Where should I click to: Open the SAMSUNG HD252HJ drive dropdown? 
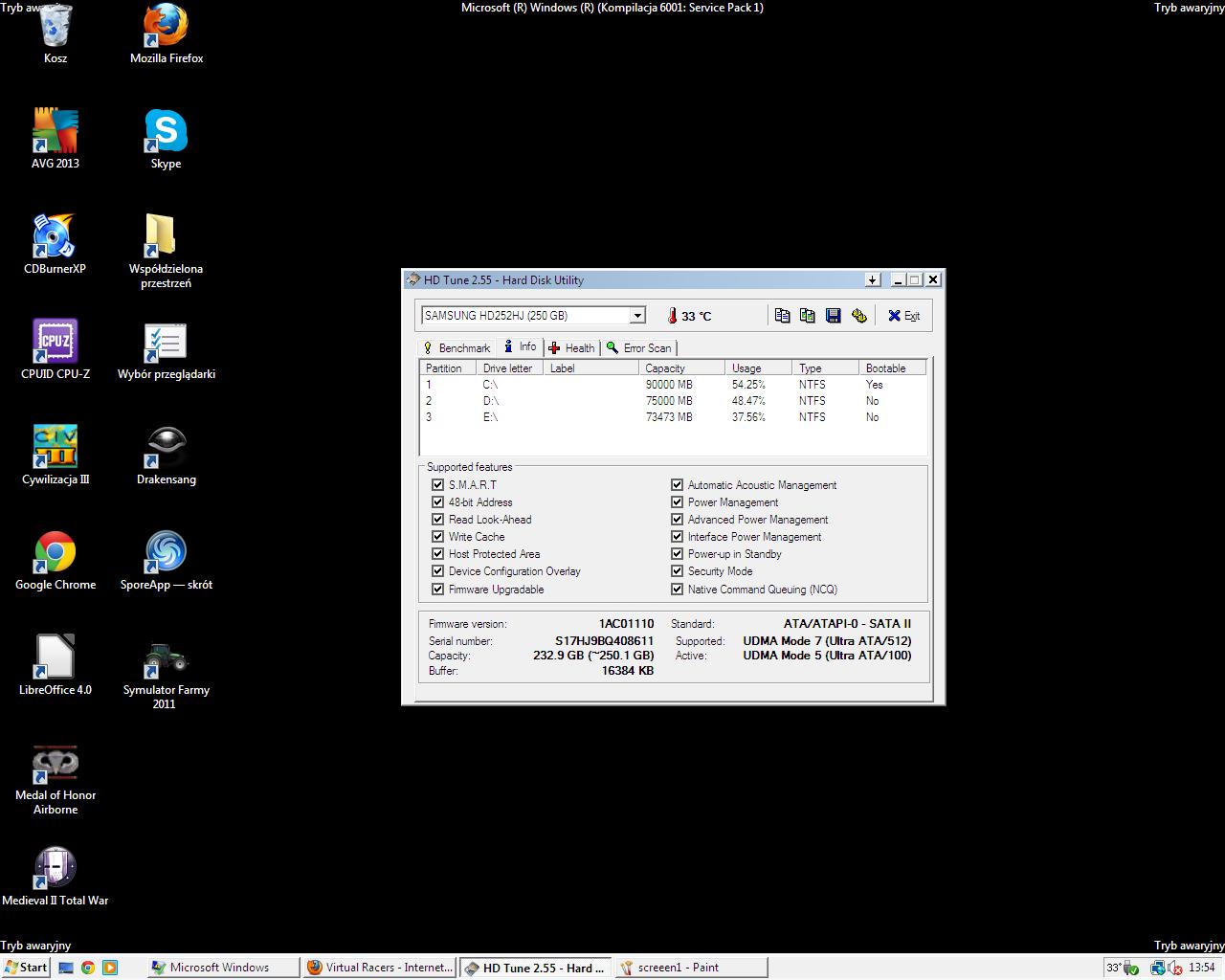tap(637, 316)
